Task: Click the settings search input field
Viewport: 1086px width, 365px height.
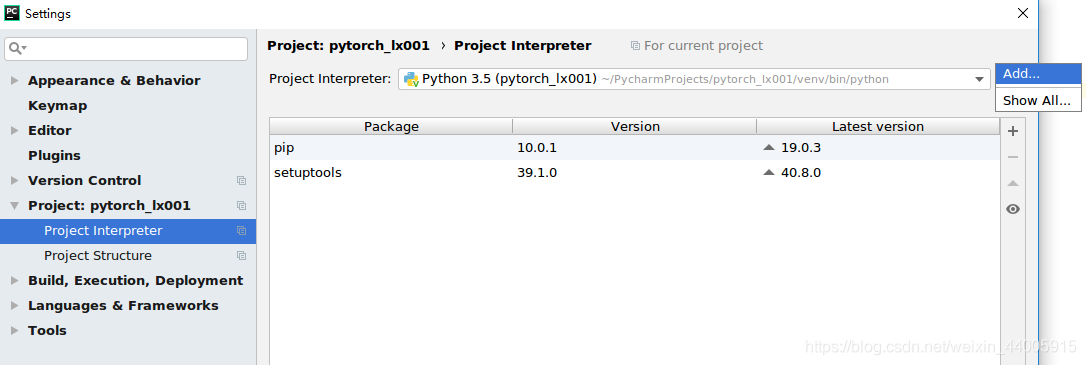Action: pos(126,48)
